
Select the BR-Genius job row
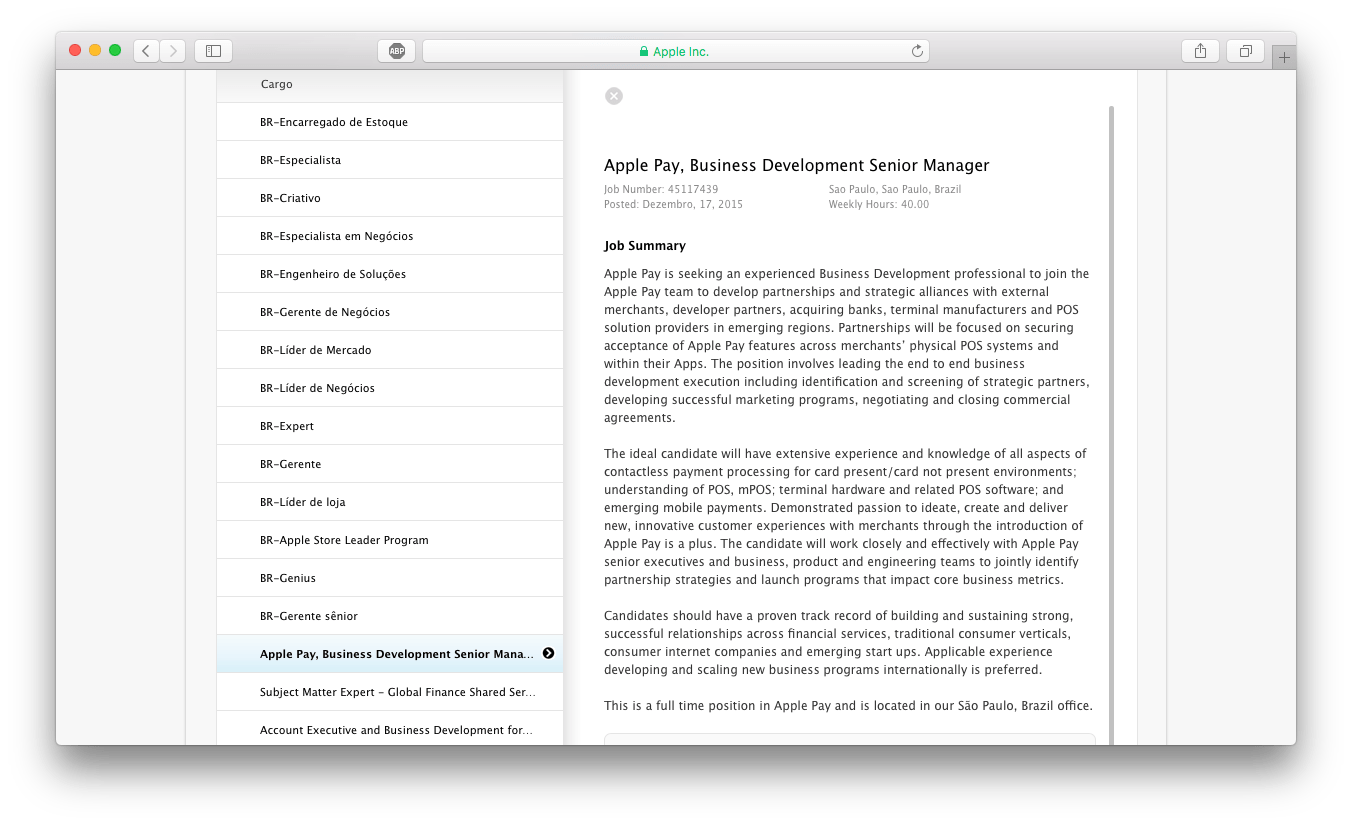tap(390, 578)
